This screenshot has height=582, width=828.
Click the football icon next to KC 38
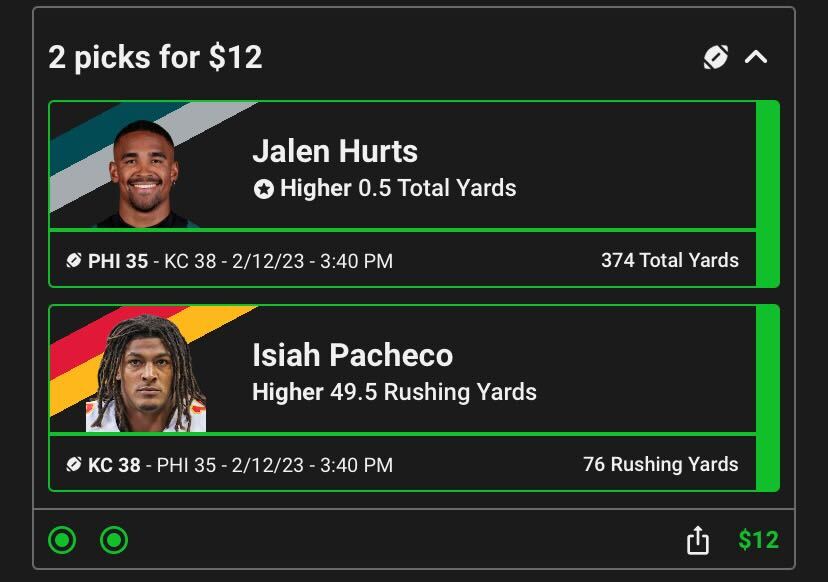(x=74, y=465)
